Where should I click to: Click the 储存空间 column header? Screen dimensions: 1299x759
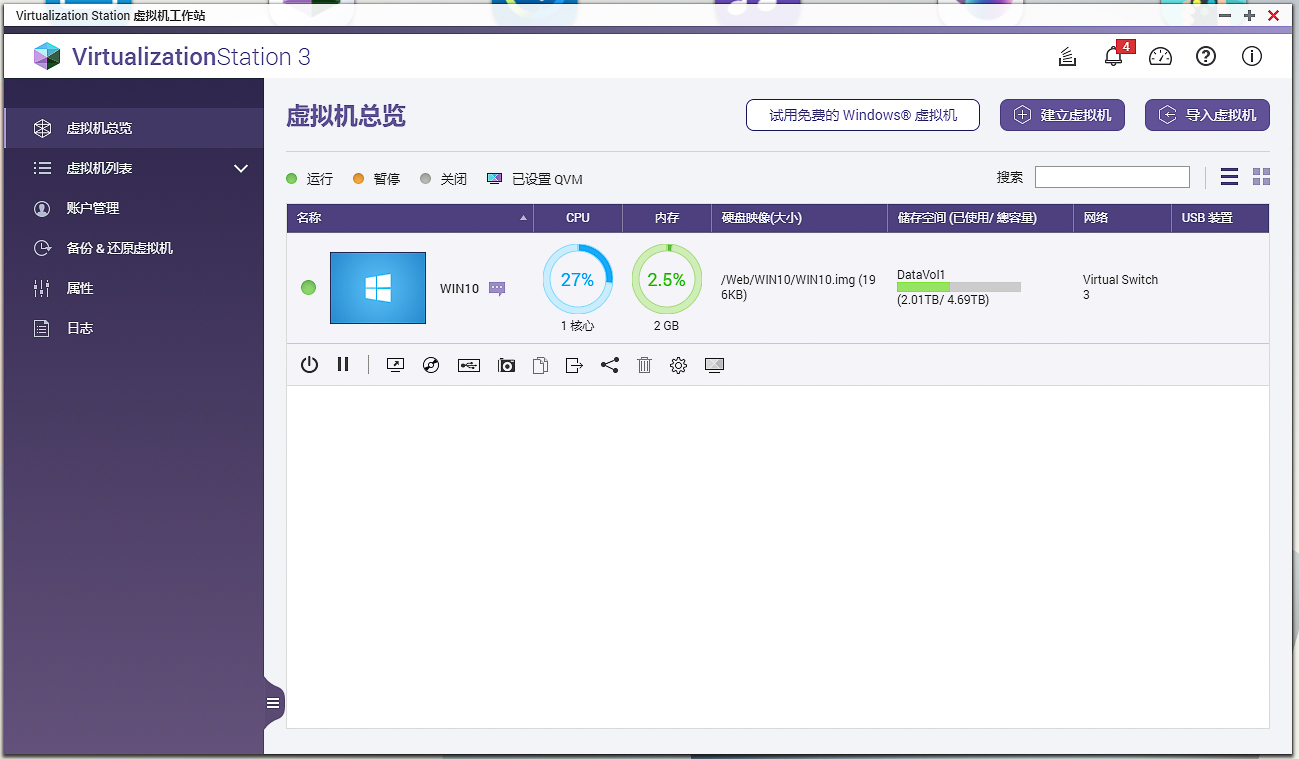tap(981, 218)
